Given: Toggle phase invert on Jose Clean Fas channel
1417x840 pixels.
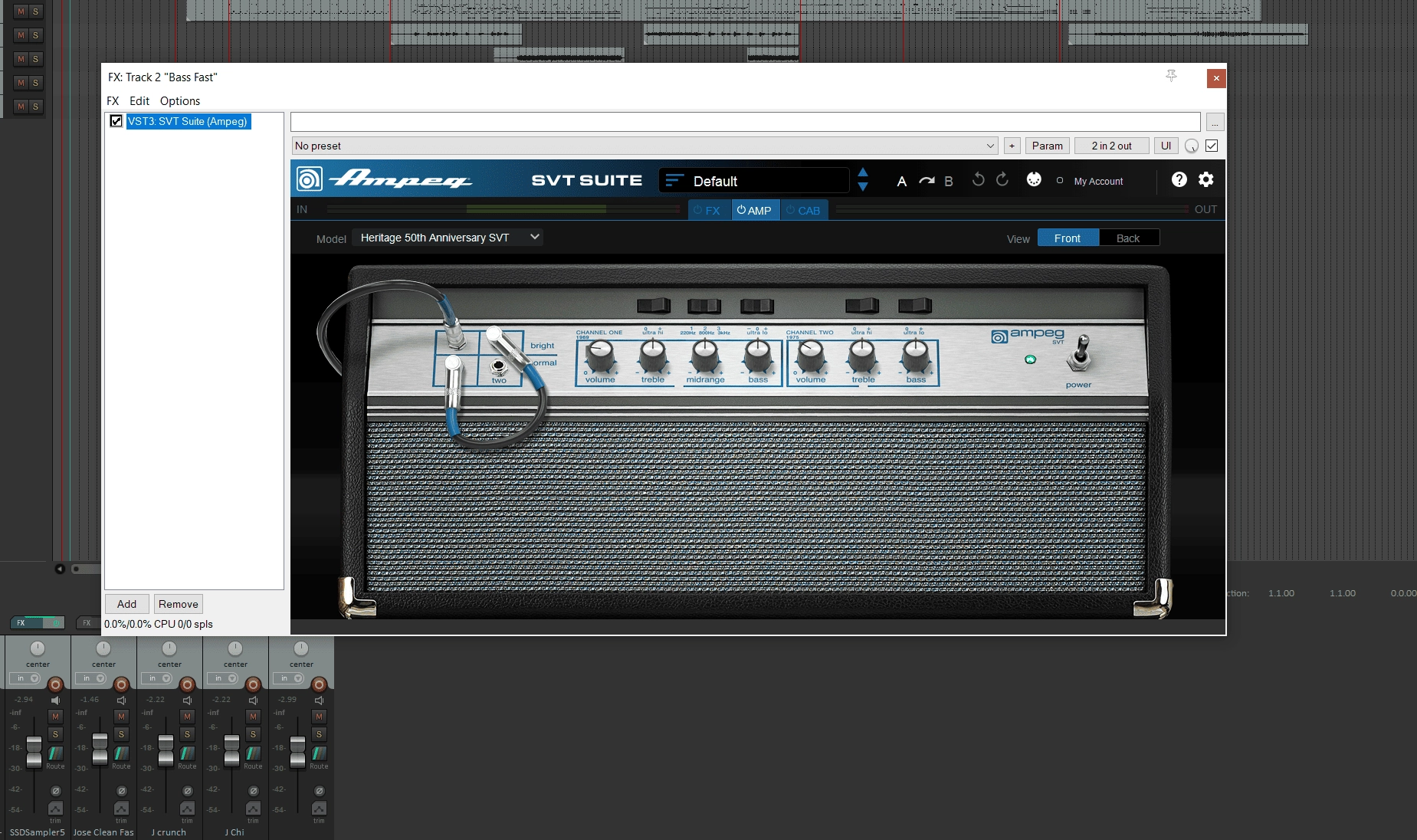Looking at the screenshot, I should 121,791.
